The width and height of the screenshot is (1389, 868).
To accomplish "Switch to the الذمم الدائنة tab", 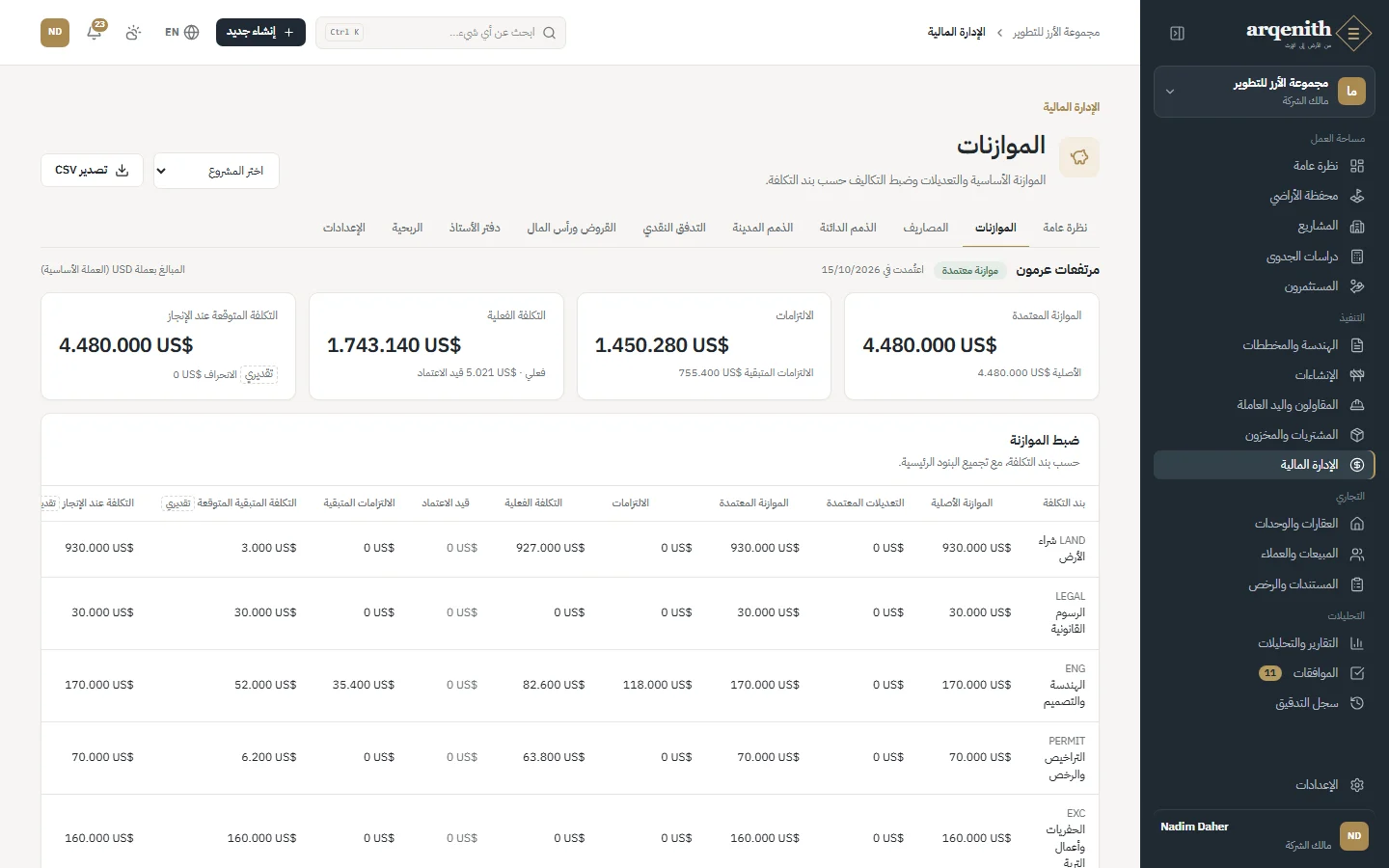I will point(848,228).
